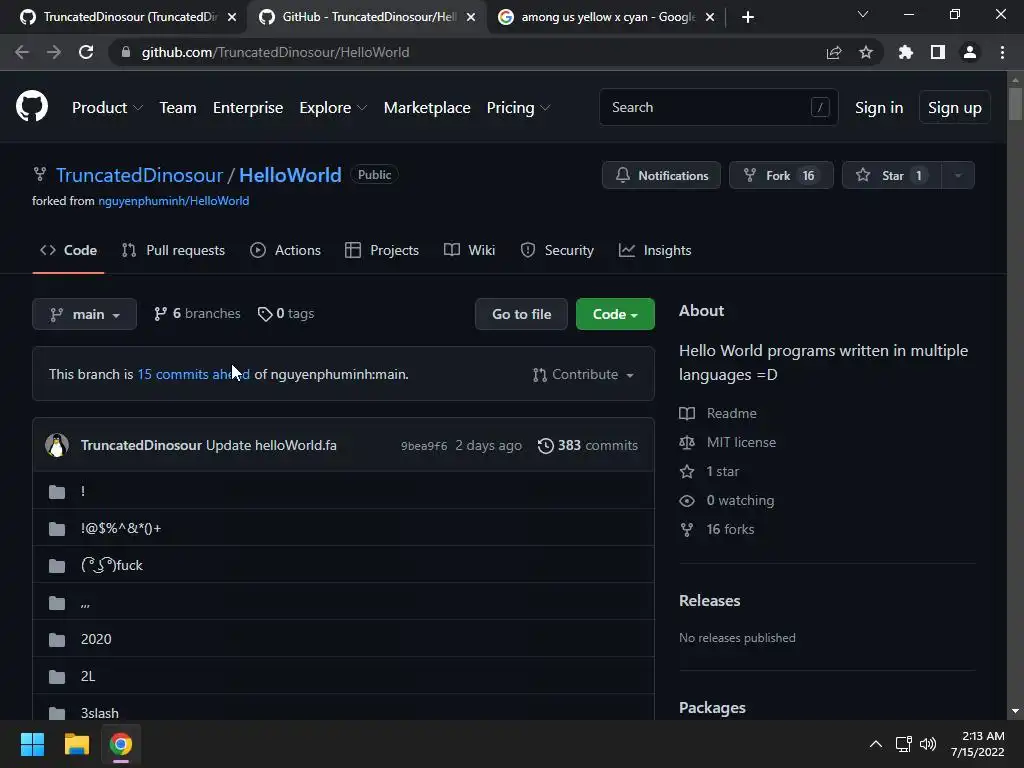The height and width of the screenshot is (768, 1024).
Task: Click TruncatedDinosaur's penguin avatar
Action: coord(57,445)
